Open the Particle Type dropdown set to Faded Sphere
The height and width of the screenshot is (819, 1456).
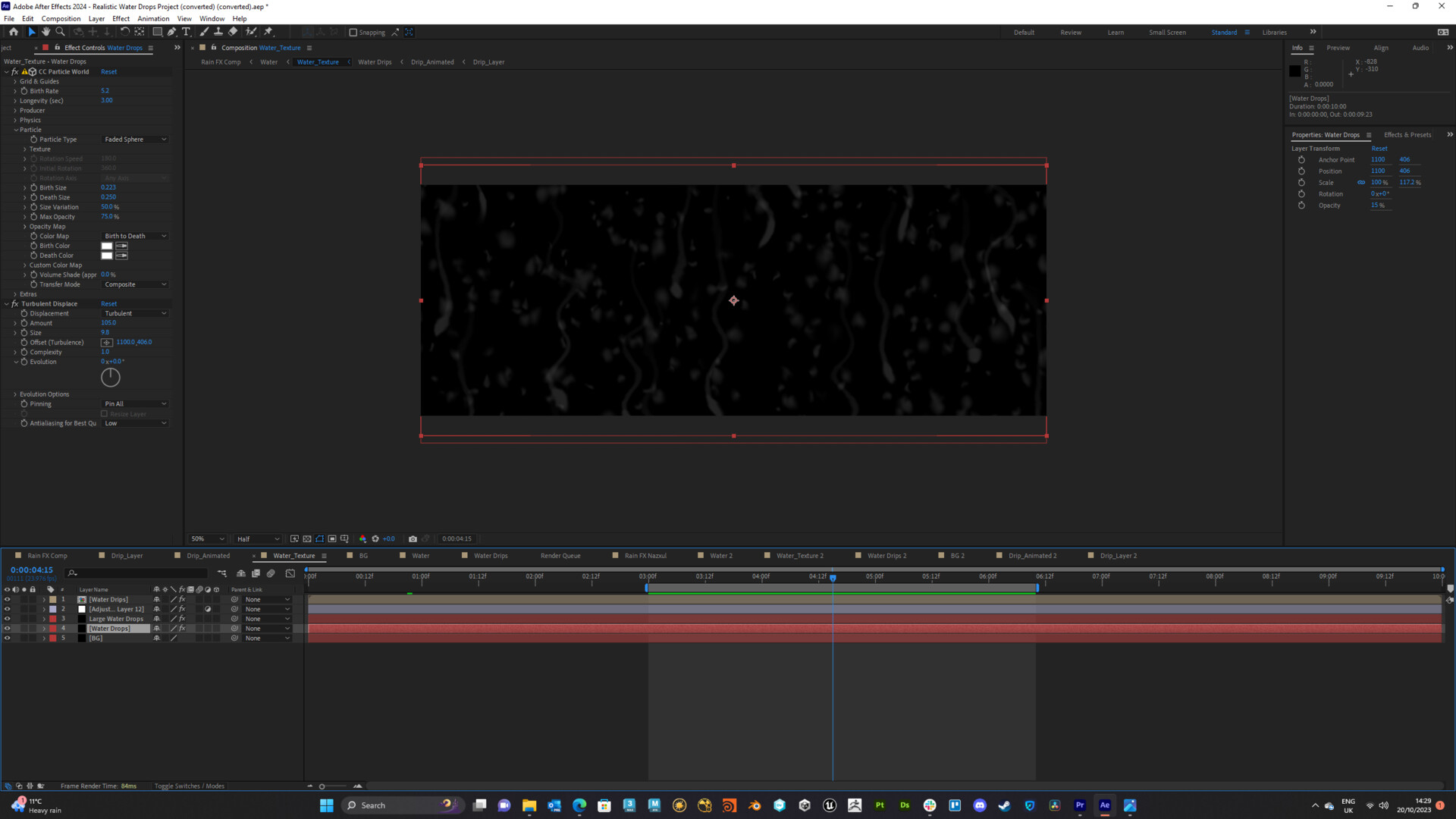point(135,139)
